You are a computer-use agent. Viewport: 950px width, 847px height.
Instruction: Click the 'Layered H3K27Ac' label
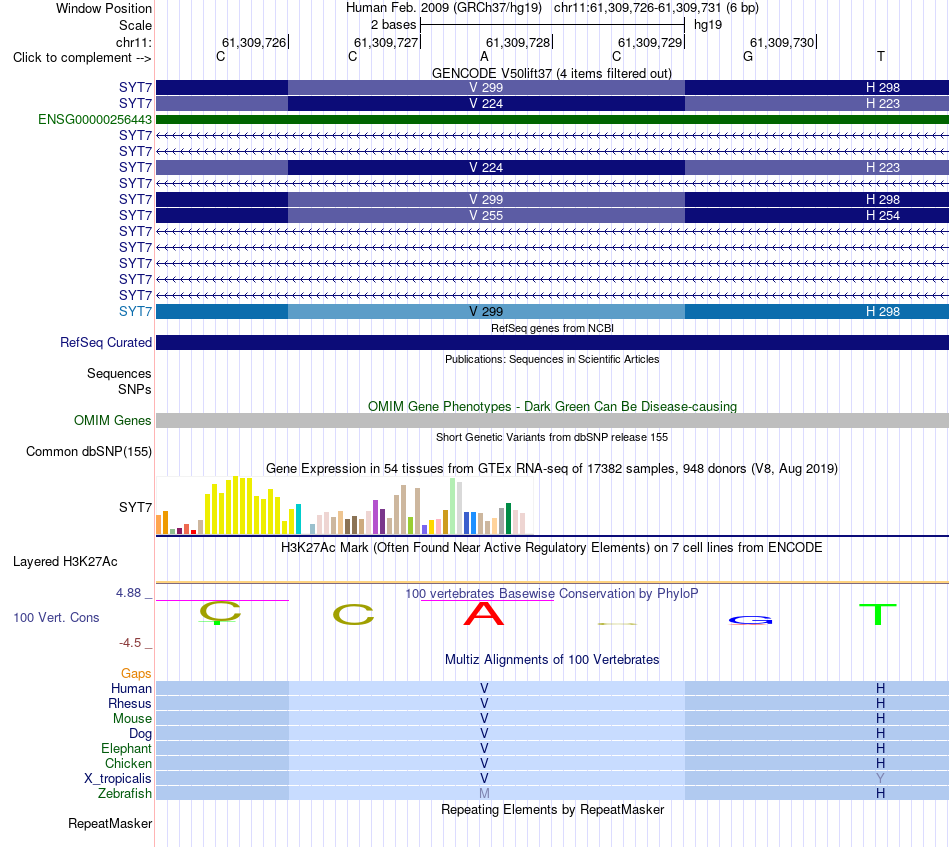pyautogui.click(x=65, y=562)
